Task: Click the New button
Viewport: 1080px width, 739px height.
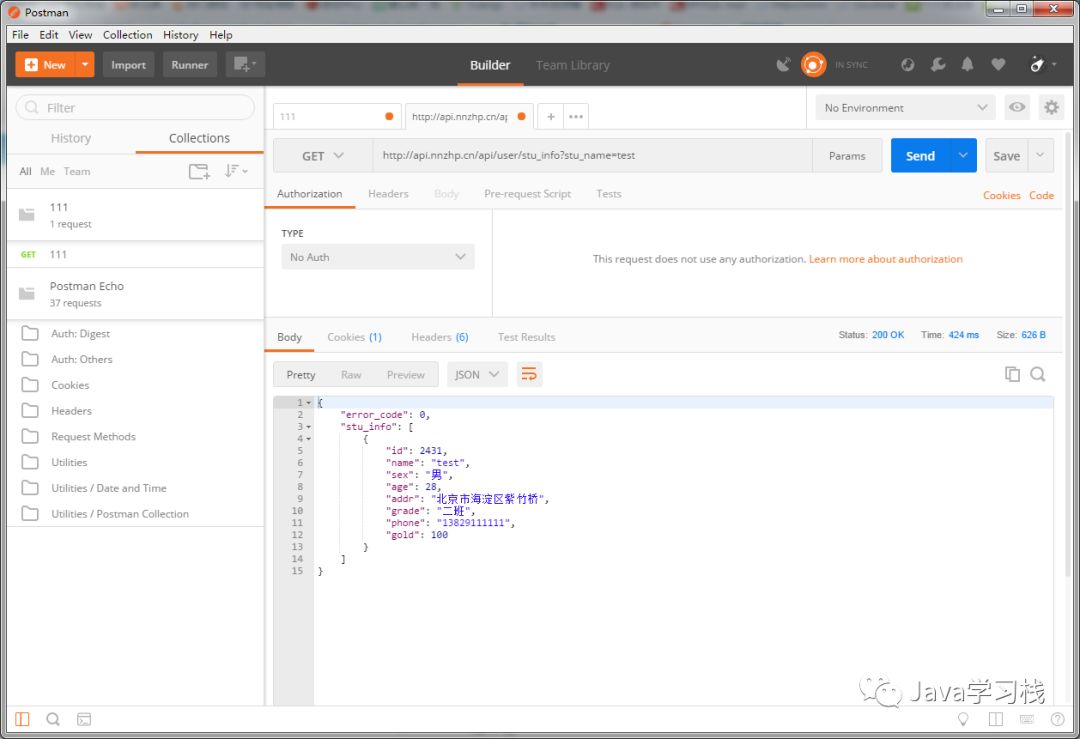Action: 45,65
